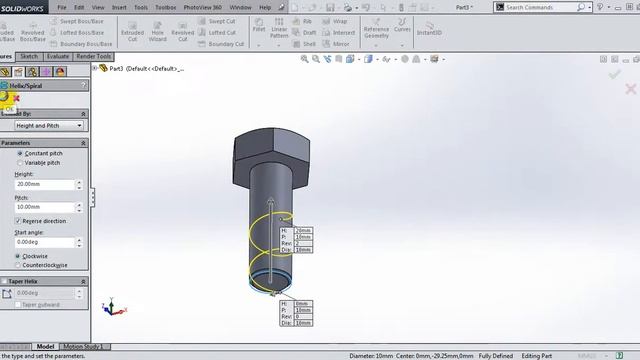Select the Revolved Cut tool
Image resolution: width=640 pixels, height=360 pixels.
[182, 32]
